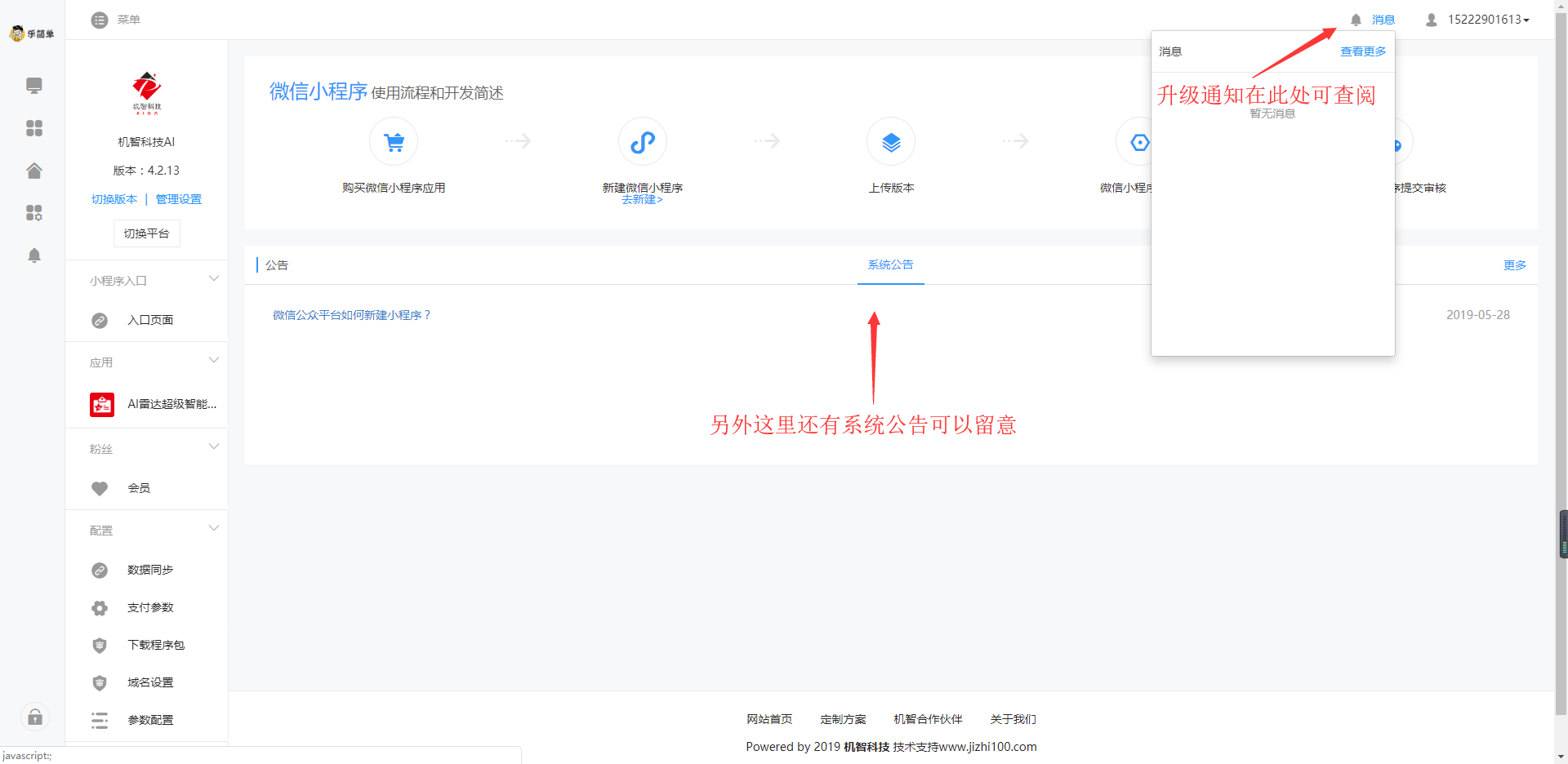
Task: Open the apps-with-gear icon in left rail
Action: [34, 213]
